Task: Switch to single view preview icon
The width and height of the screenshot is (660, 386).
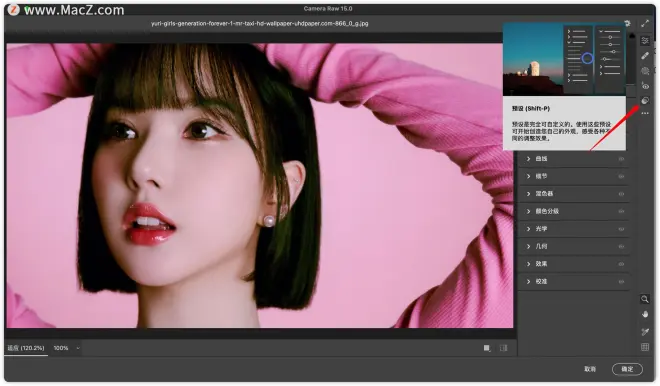Action: tap(487, 348)
